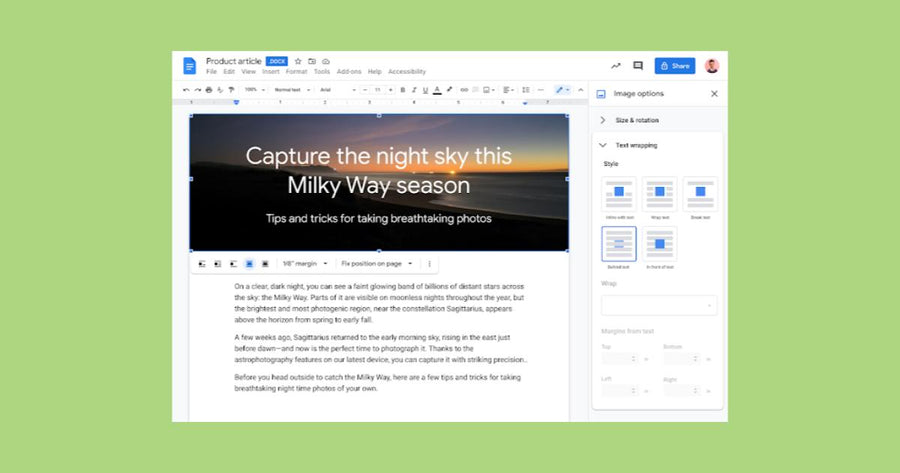The width and height of the screenshot is (900, 473).
Task: Open the editing mode pencil dropdown
Action: click(562, 90)
